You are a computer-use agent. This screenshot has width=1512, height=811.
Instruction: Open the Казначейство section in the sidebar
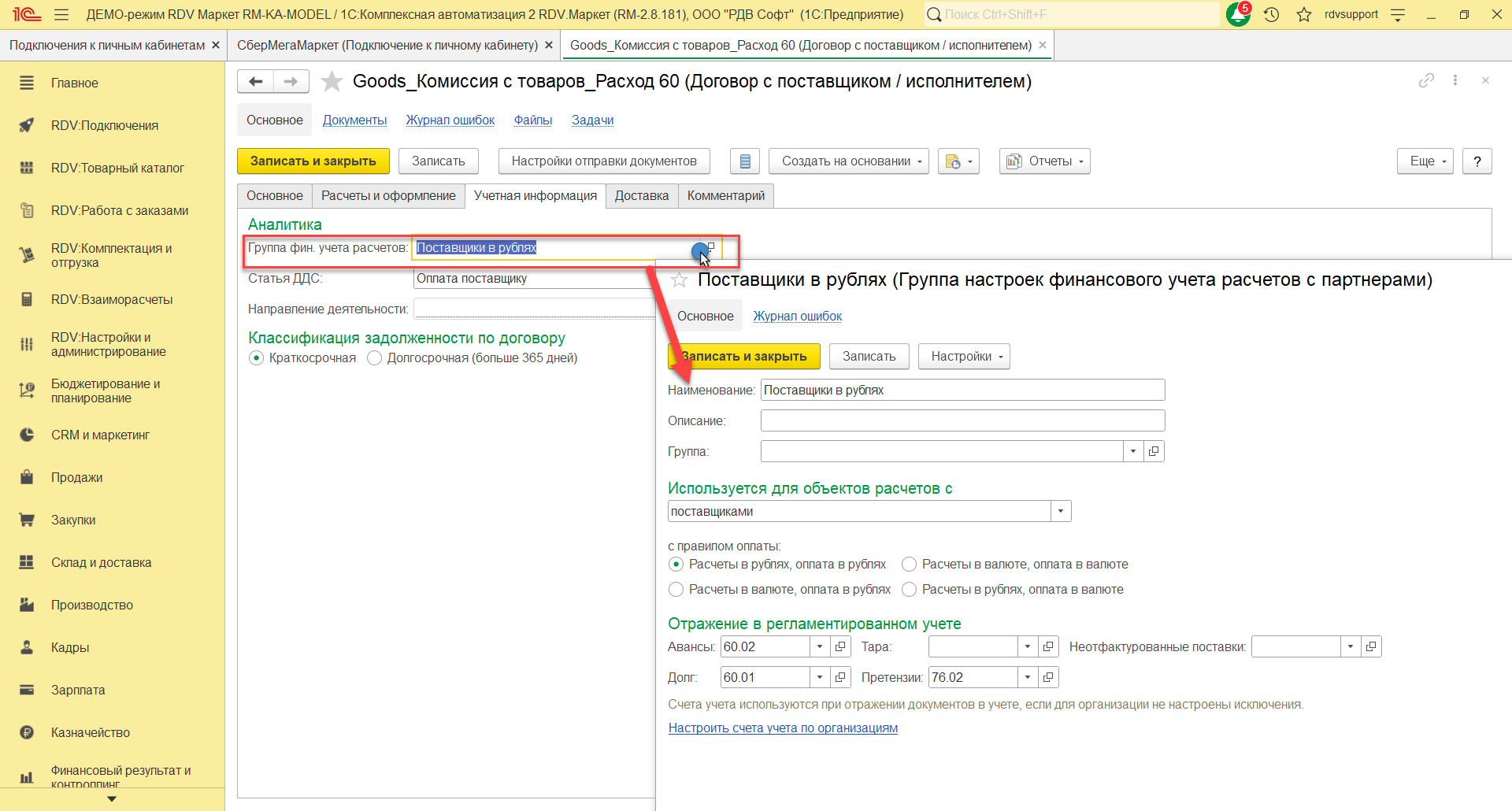(x=91, y=732)
